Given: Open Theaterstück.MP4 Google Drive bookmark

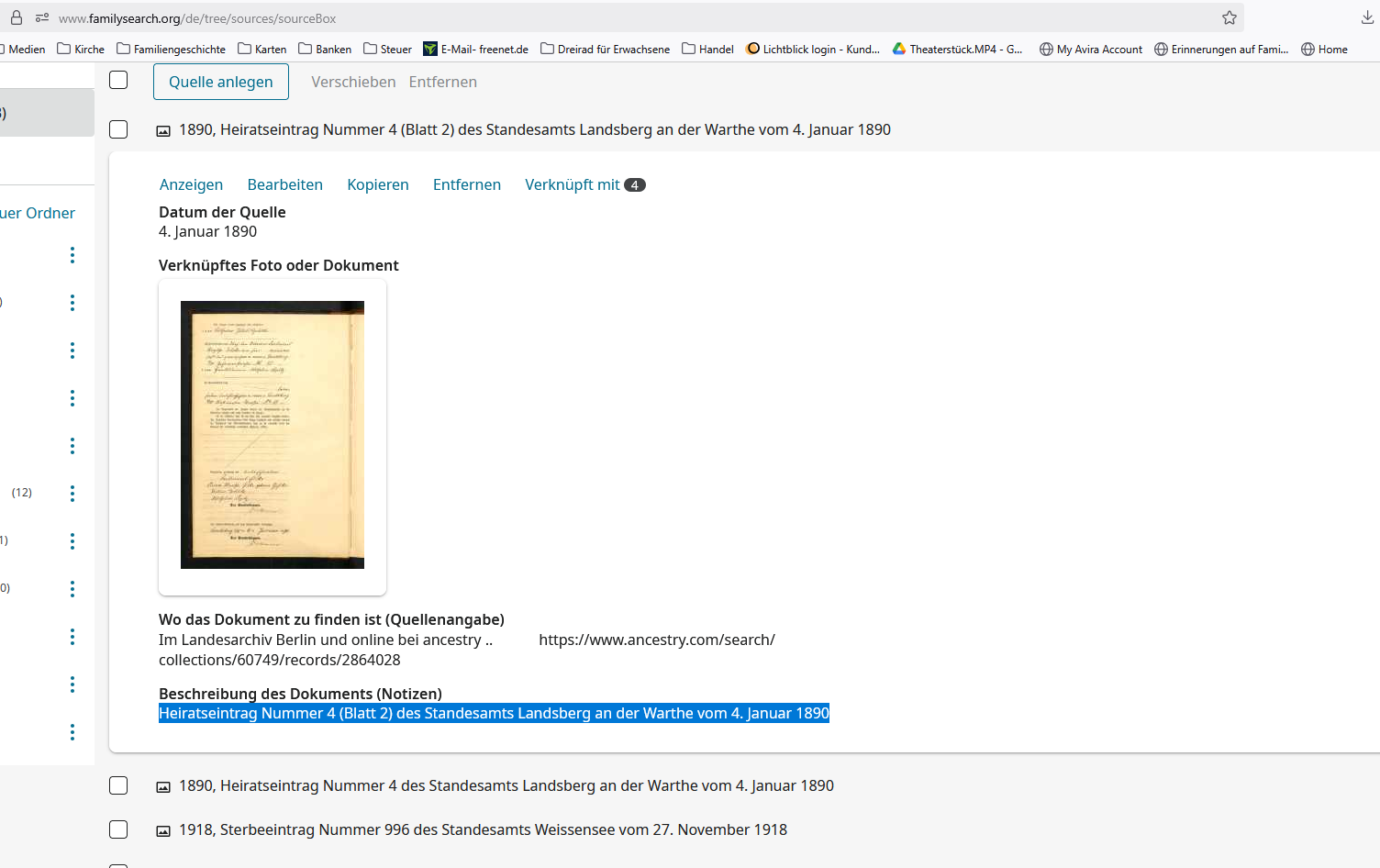Looking at the screenshot, I should (x=958, y=49).
